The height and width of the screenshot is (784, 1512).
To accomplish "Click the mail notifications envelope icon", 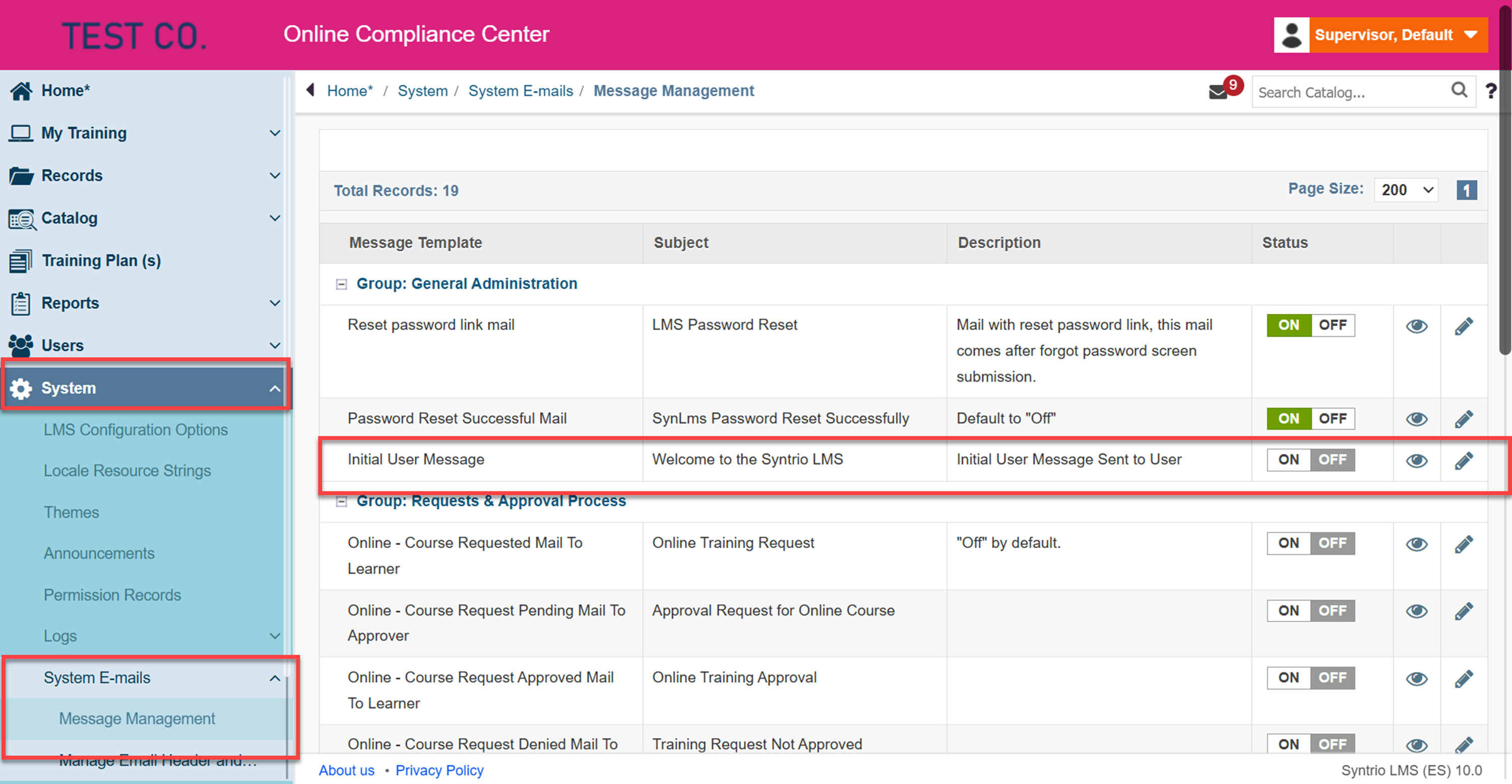I will point(1218,92).
